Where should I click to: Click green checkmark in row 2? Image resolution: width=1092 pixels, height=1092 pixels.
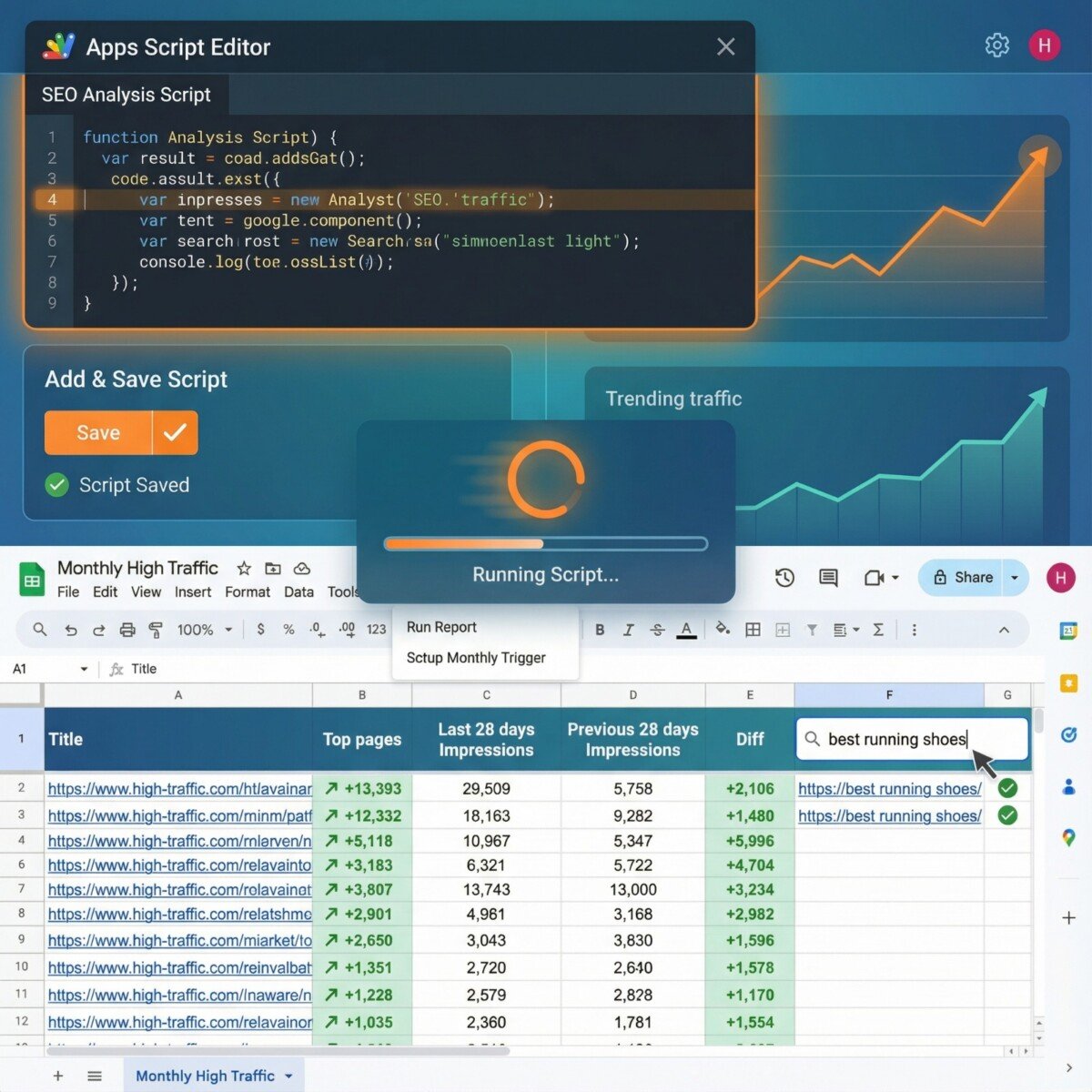(x=1007, y=788)
